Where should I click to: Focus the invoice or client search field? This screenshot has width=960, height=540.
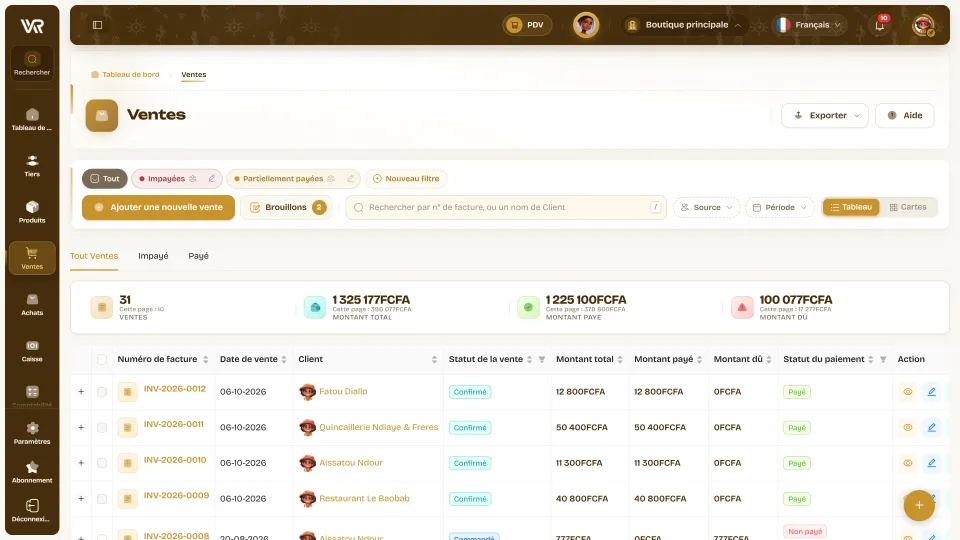pos(506,208)
